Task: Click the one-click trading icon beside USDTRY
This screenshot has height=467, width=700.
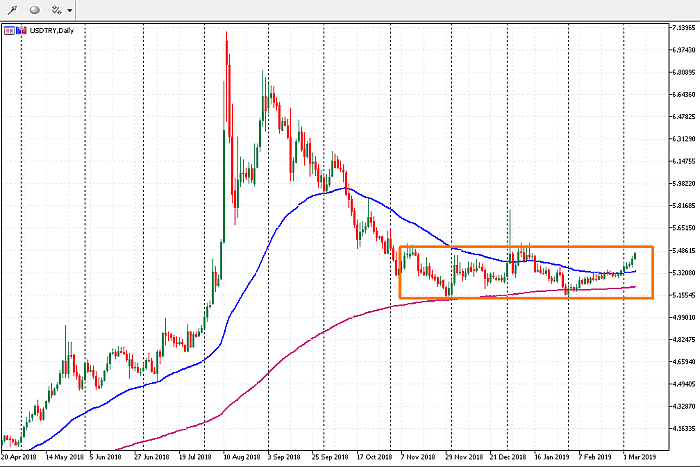Action: [10, 30]
